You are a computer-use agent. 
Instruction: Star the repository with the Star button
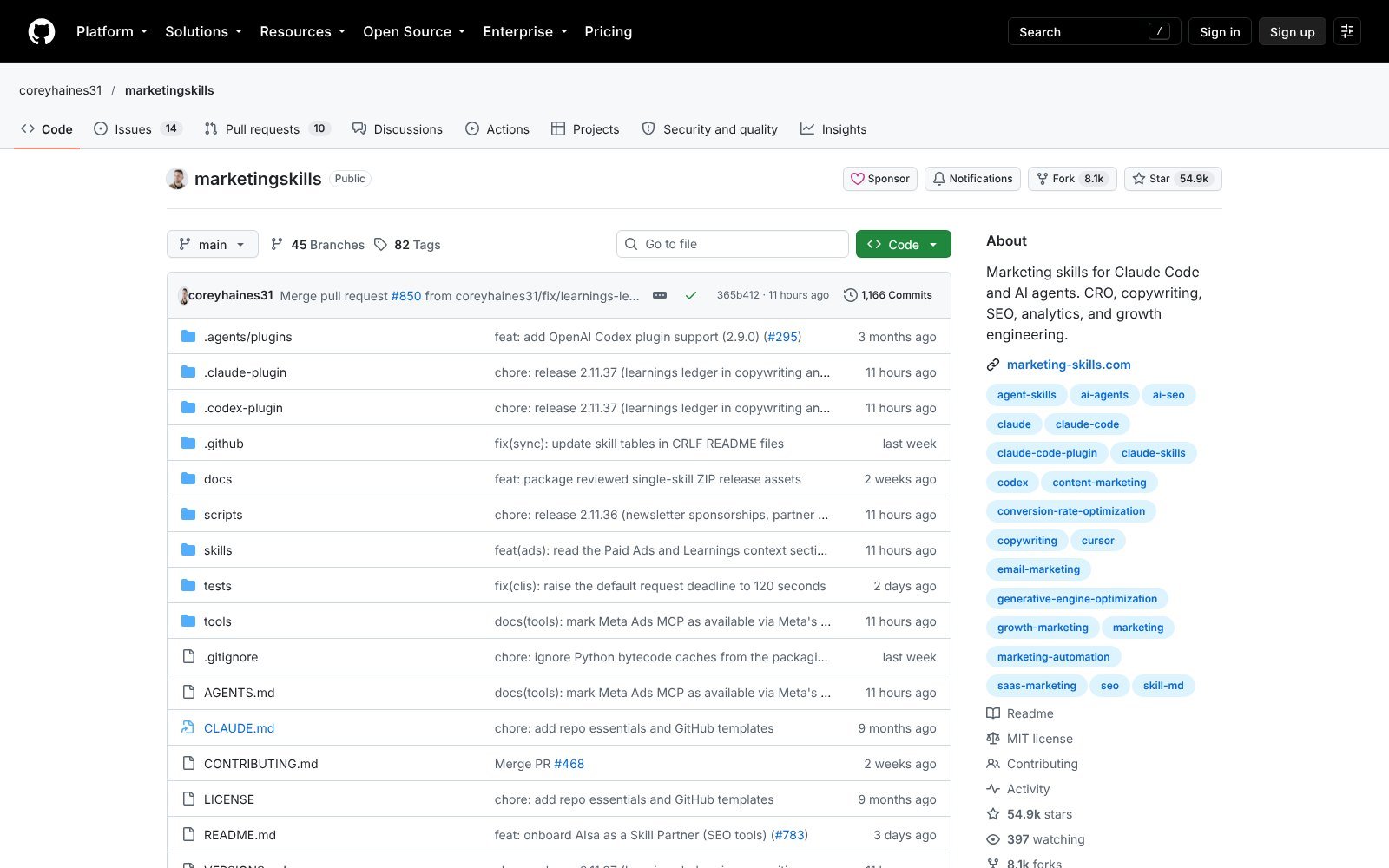[1173, 179]
